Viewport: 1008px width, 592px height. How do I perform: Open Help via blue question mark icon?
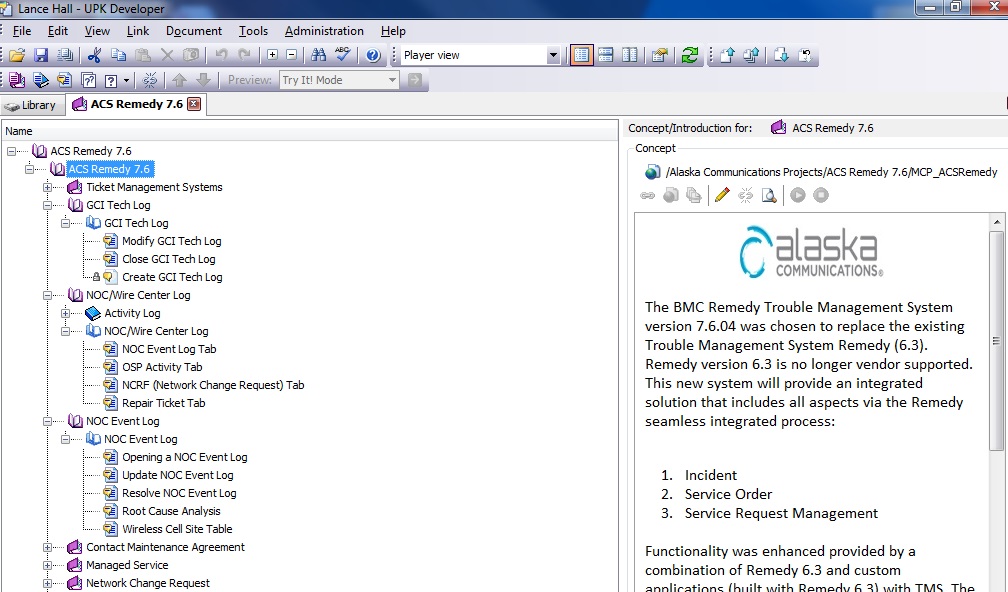(x=373, y=55)
